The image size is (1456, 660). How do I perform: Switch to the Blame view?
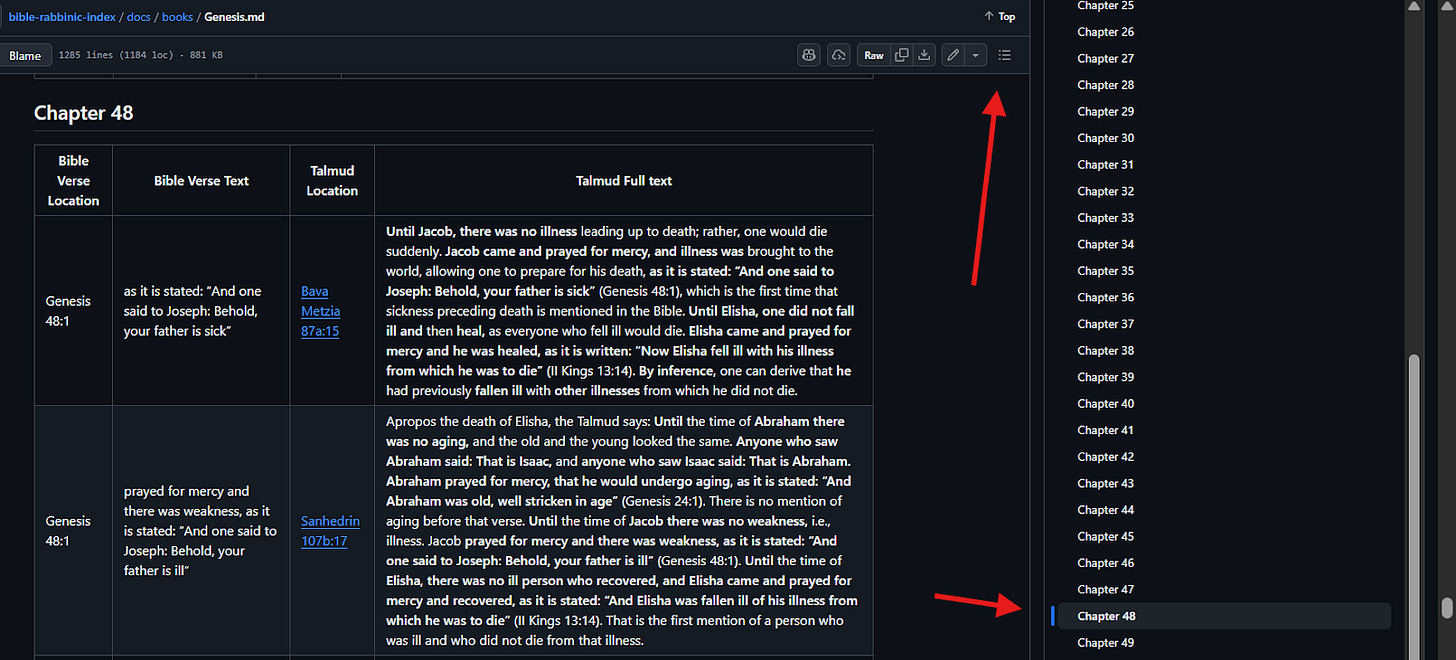tap(25, 56)
